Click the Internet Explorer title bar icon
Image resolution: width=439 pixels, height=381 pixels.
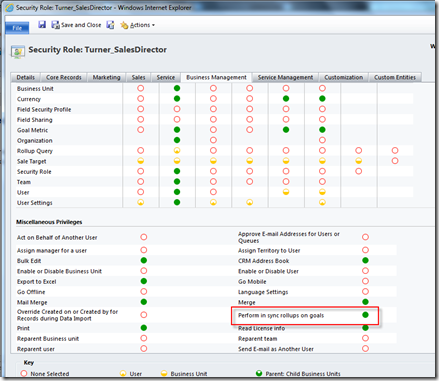click(10, 7)
